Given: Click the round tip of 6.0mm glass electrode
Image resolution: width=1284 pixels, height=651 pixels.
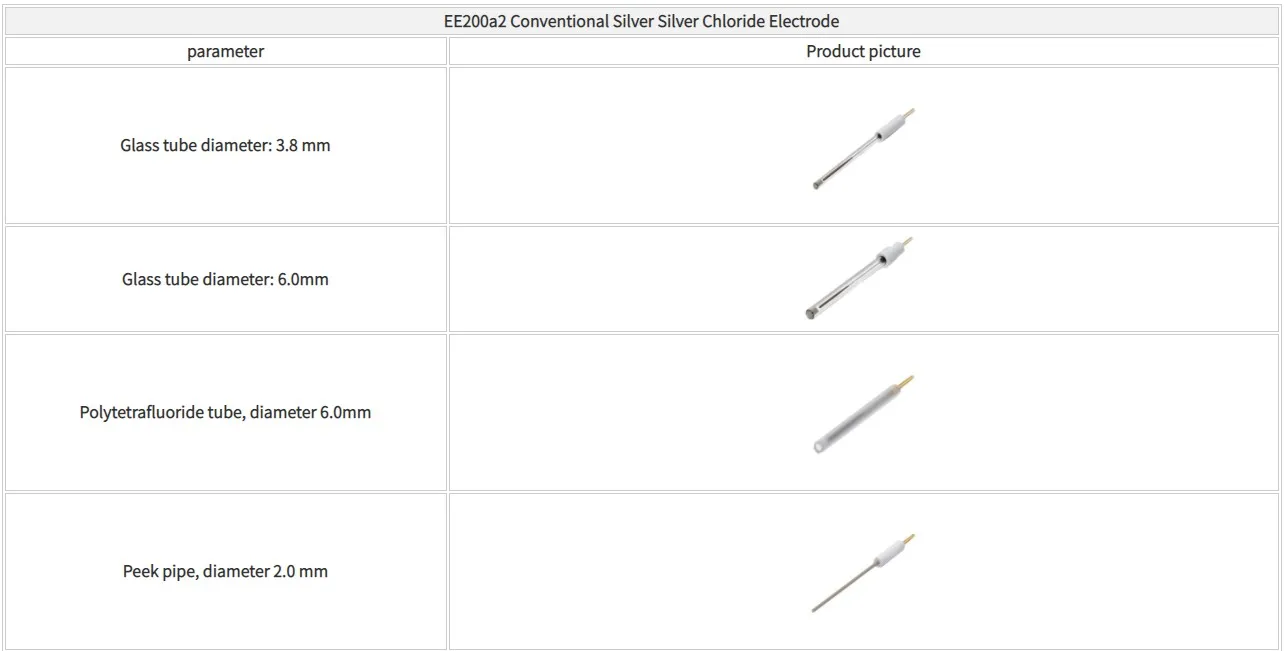Looking at the screenshot, I should [810, 314].
